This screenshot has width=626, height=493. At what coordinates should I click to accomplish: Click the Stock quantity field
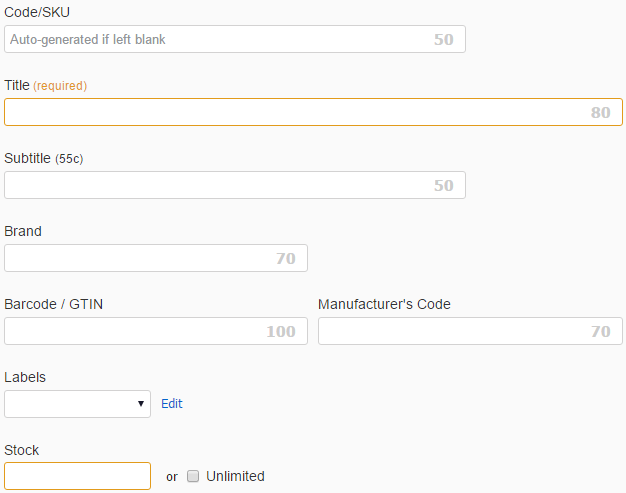coord(77,476)
